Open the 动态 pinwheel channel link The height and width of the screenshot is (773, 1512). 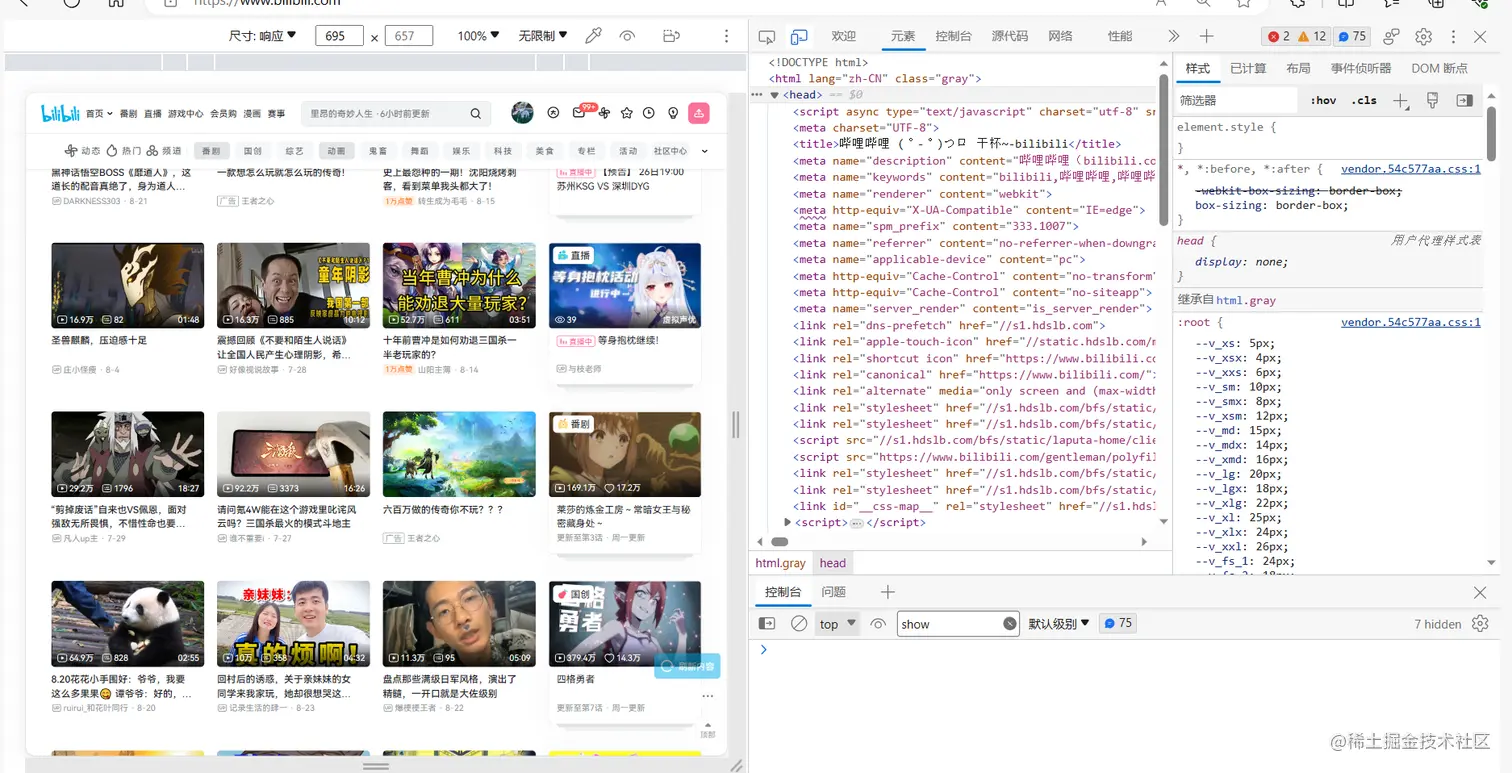point(83,151)
